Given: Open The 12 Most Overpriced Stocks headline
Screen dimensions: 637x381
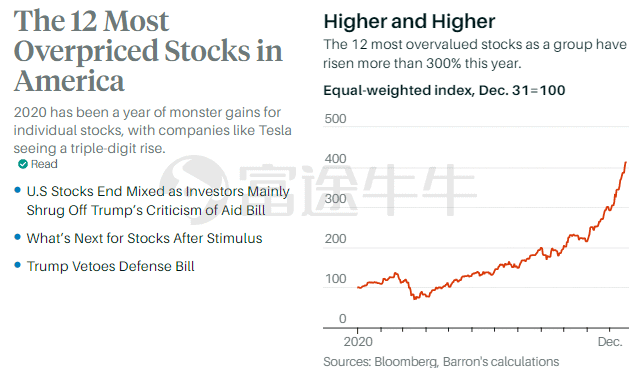Looking at the screenshot, I should [148, 51].
